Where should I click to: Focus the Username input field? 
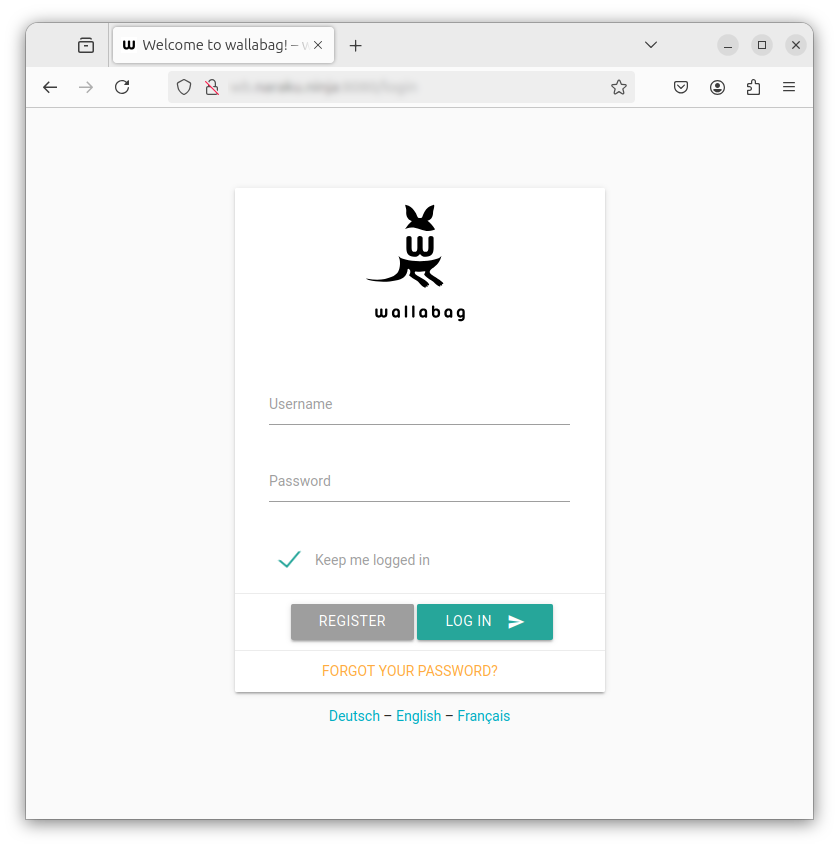coord(419,406)
